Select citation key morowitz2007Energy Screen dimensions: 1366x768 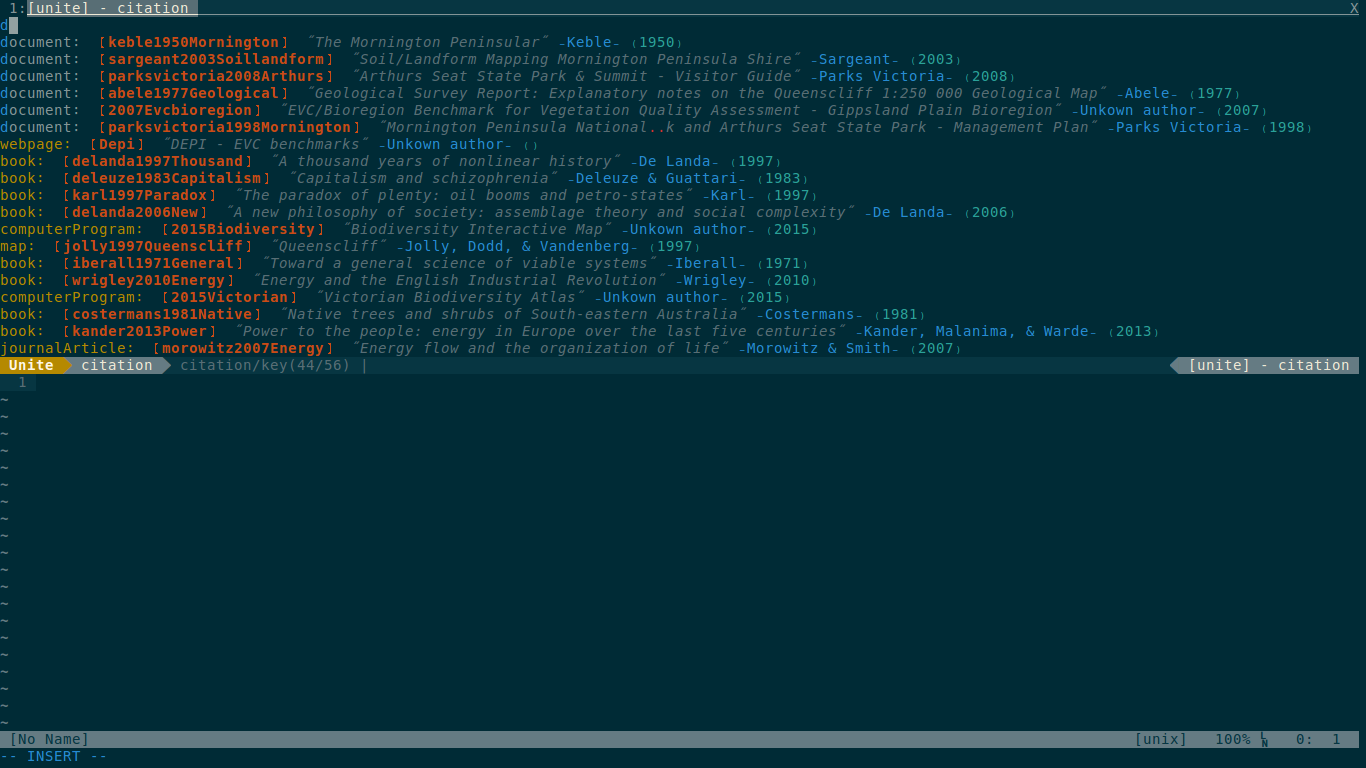(x=243, y=348)
